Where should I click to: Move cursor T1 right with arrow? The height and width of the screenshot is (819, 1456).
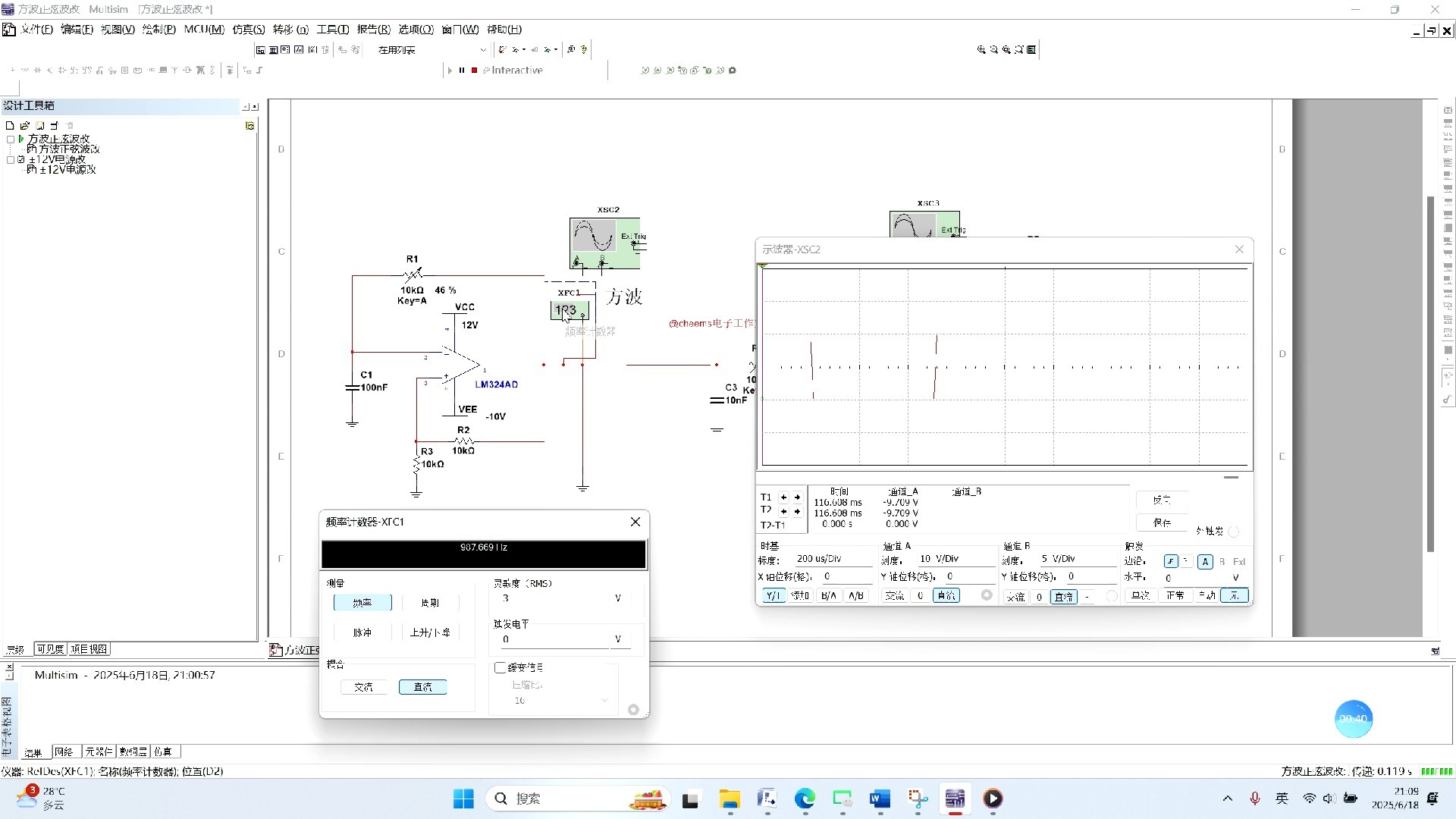pyautogui.click(x=797, y=497)
